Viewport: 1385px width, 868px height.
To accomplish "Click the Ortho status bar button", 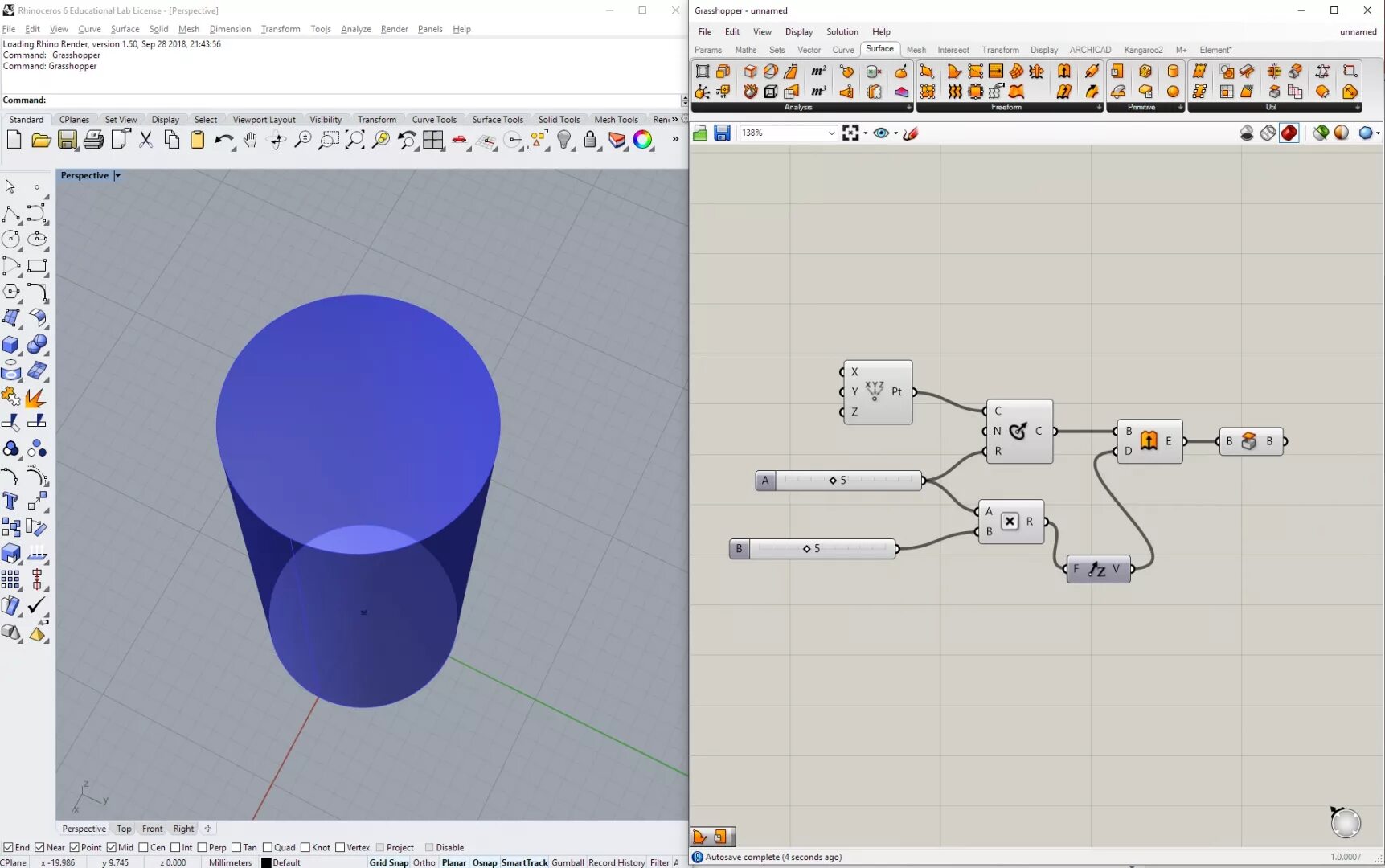I will (424, 862).
